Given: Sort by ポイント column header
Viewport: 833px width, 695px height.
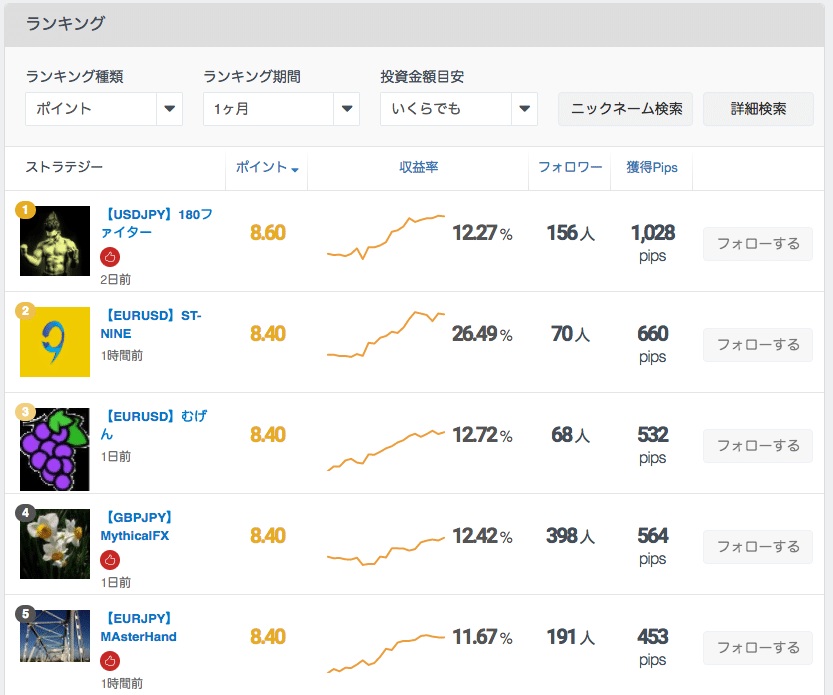Looking at the screenshot, I should point(266,168).
